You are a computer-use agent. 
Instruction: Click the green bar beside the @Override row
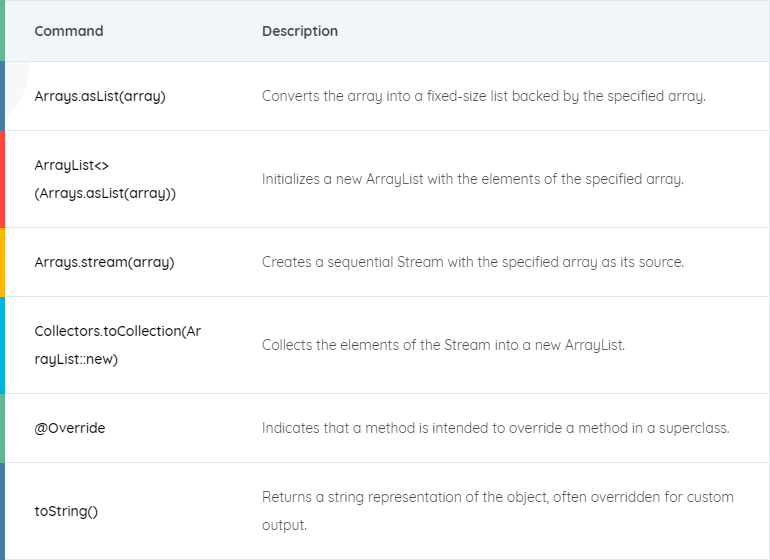pyautogui.click(x=2, y=428)
